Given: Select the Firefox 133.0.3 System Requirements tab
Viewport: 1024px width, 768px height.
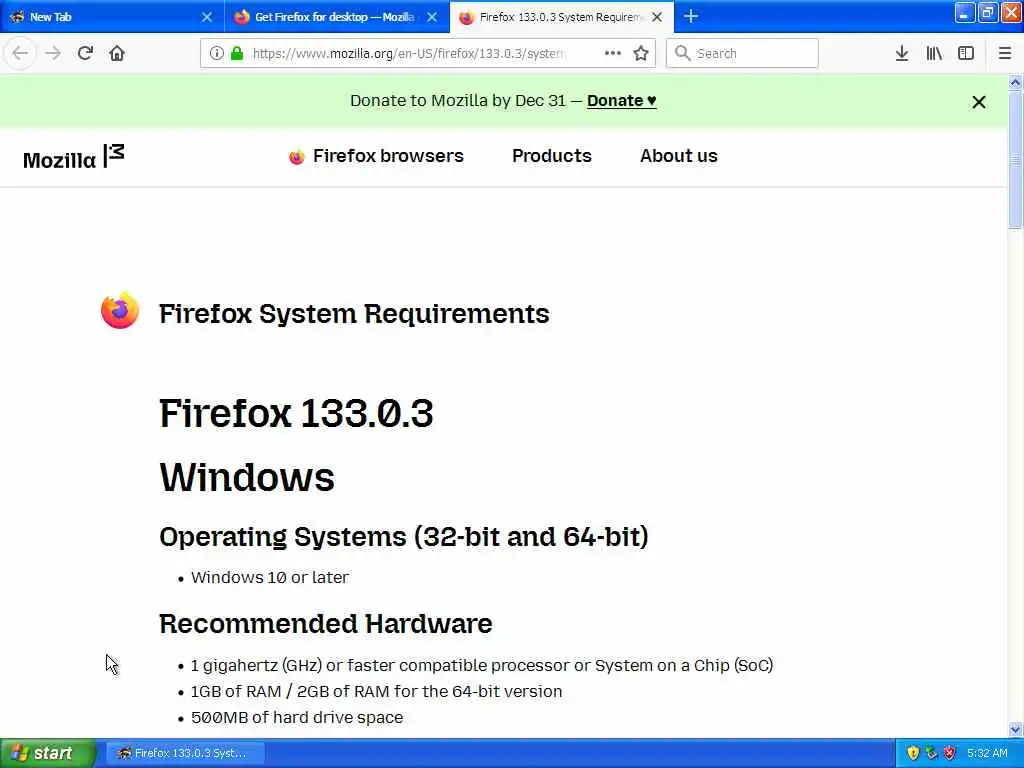Looking at the screenshot, I should 562,17.
